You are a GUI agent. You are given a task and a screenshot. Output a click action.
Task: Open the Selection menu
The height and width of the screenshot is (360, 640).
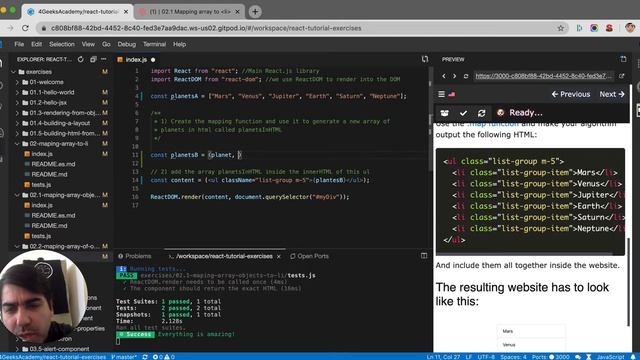point(62,44)
